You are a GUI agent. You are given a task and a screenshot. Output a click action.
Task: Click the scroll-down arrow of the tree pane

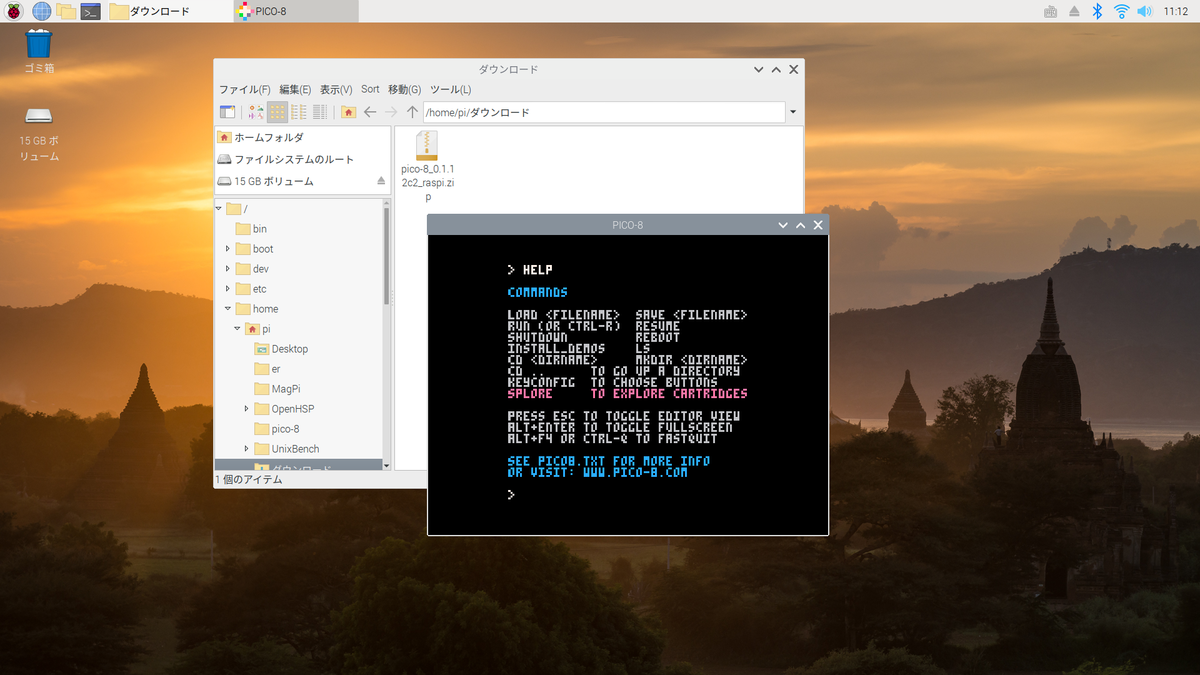(387, 464)
